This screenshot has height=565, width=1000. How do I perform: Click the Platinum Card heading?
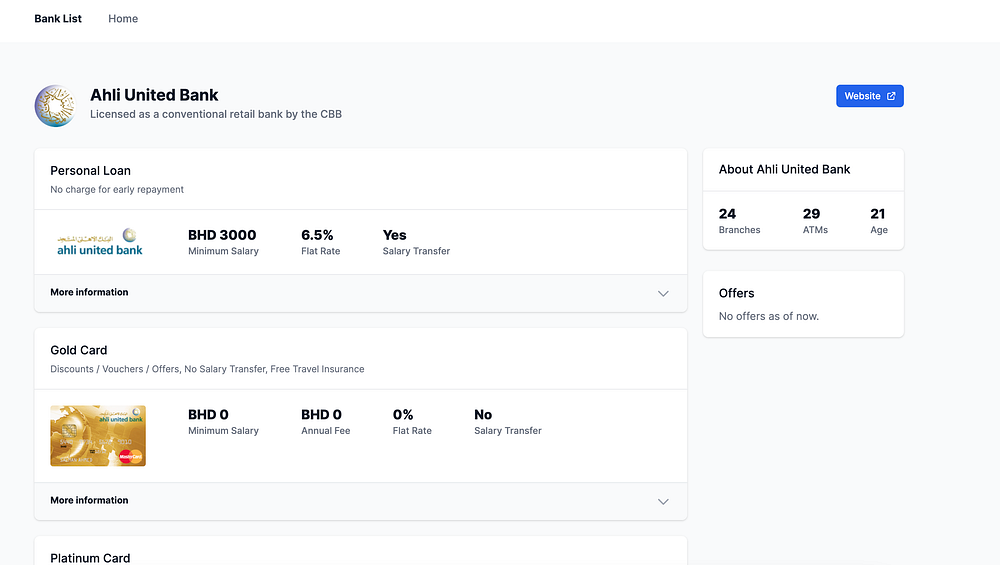(x=90, y=557)
